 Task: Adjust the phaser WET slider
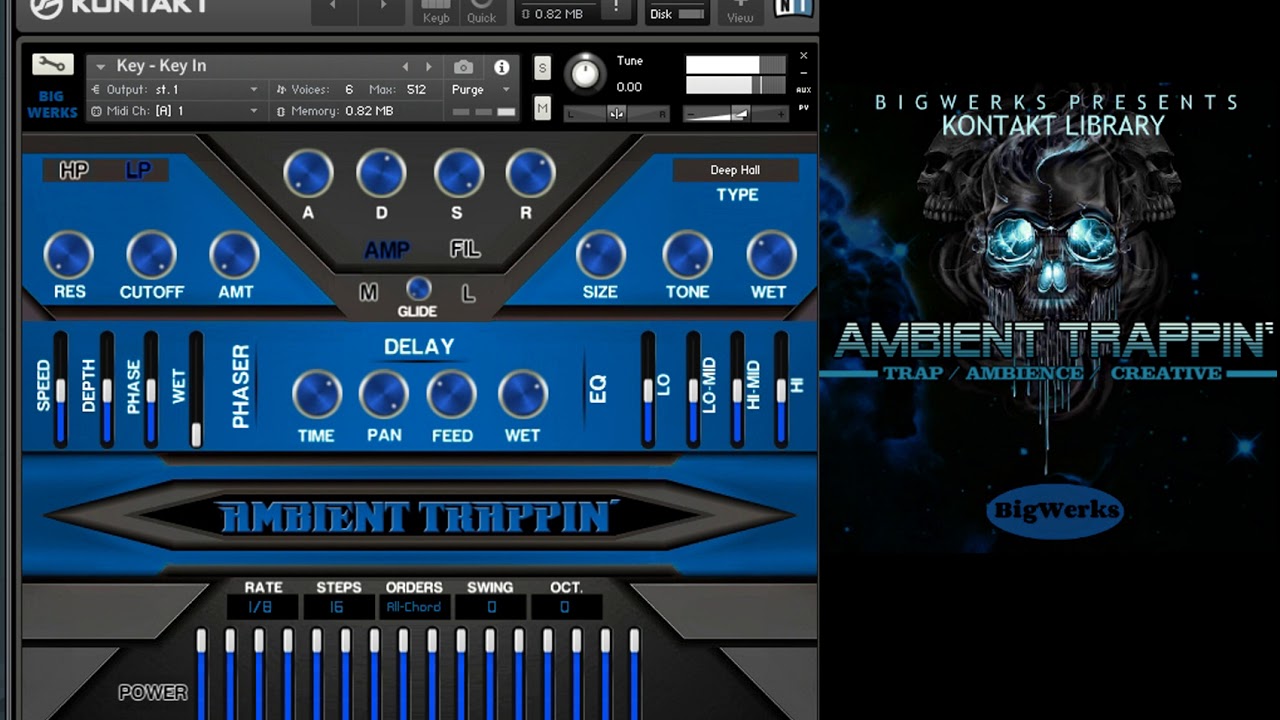(x=196, y=390)
